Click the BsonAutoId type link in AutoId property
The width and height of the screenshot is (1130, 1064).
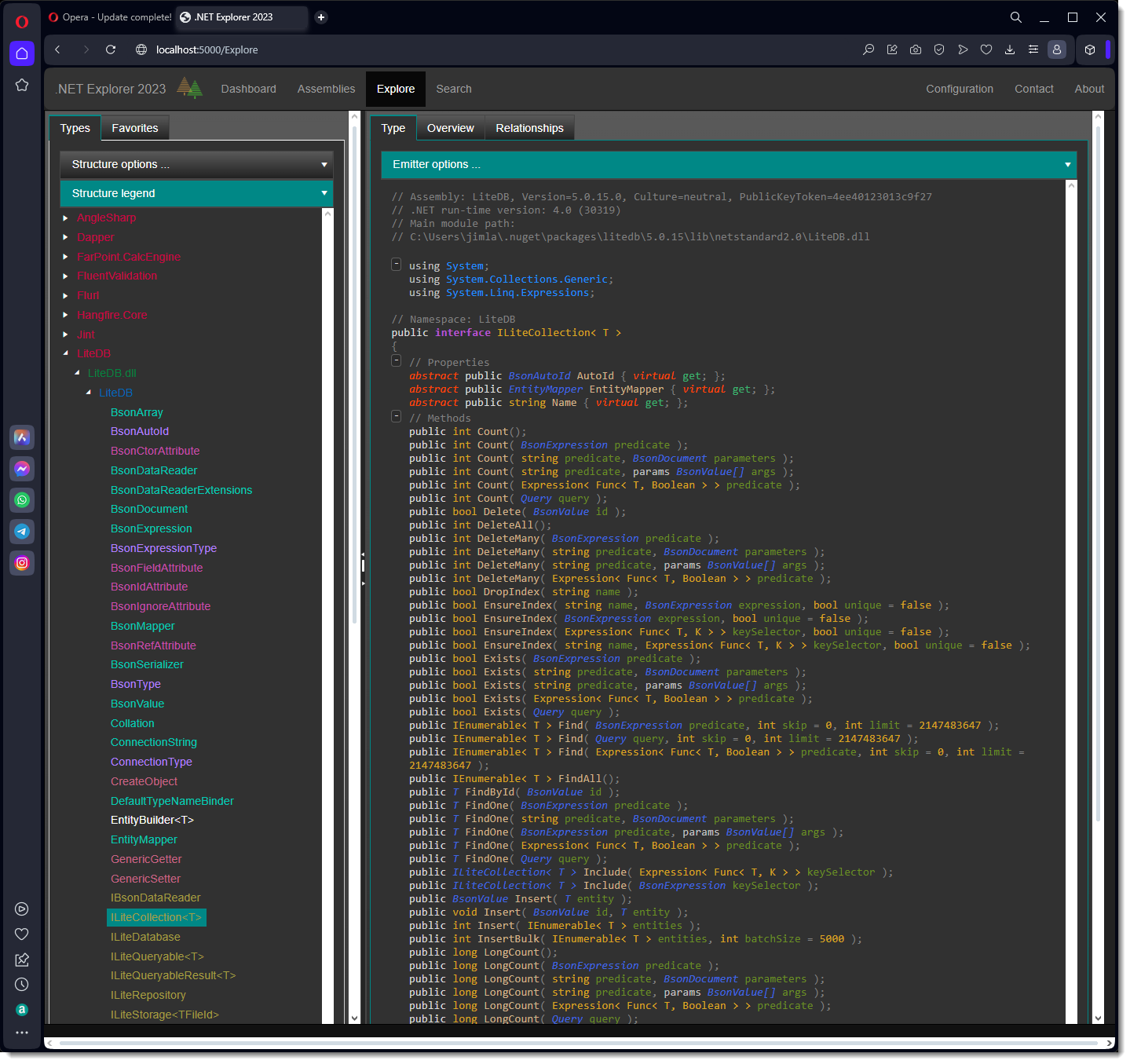(x=539, y=376)
